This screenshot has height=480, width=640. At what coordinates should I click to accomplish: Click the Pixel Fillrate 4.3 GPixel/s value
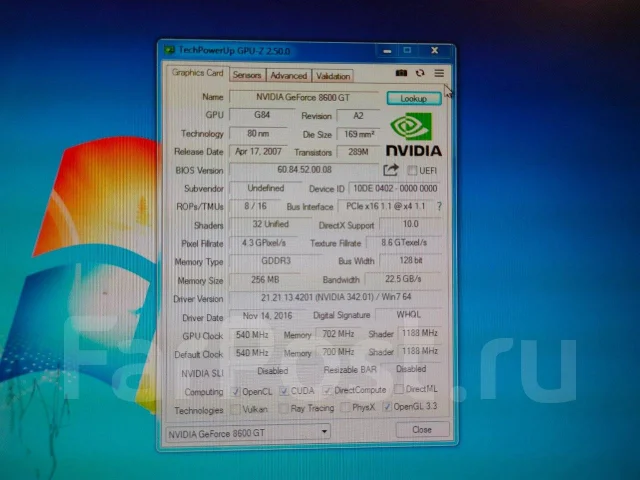pos(264,243)
